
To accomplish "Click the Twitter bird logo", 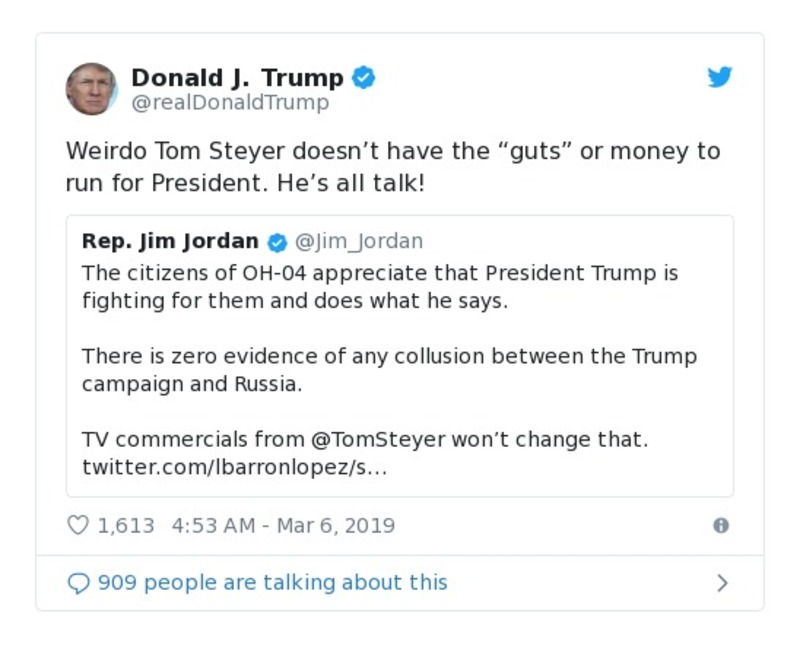I will pos(719,76).
